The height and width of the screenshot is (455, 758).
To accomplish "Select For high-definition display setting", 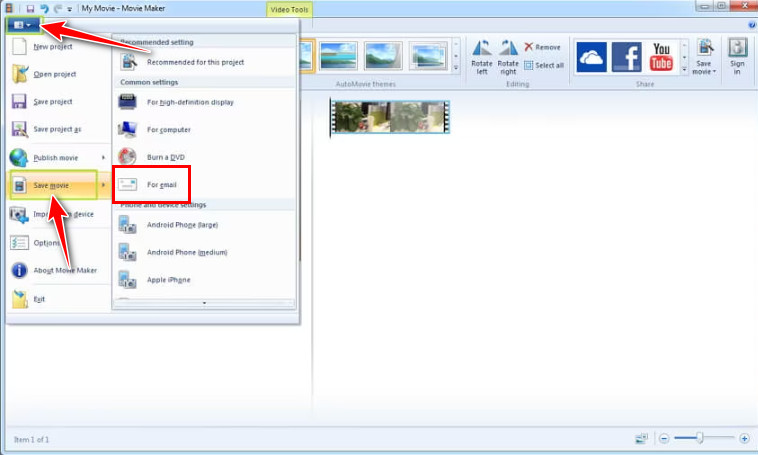I will [190, 102].
